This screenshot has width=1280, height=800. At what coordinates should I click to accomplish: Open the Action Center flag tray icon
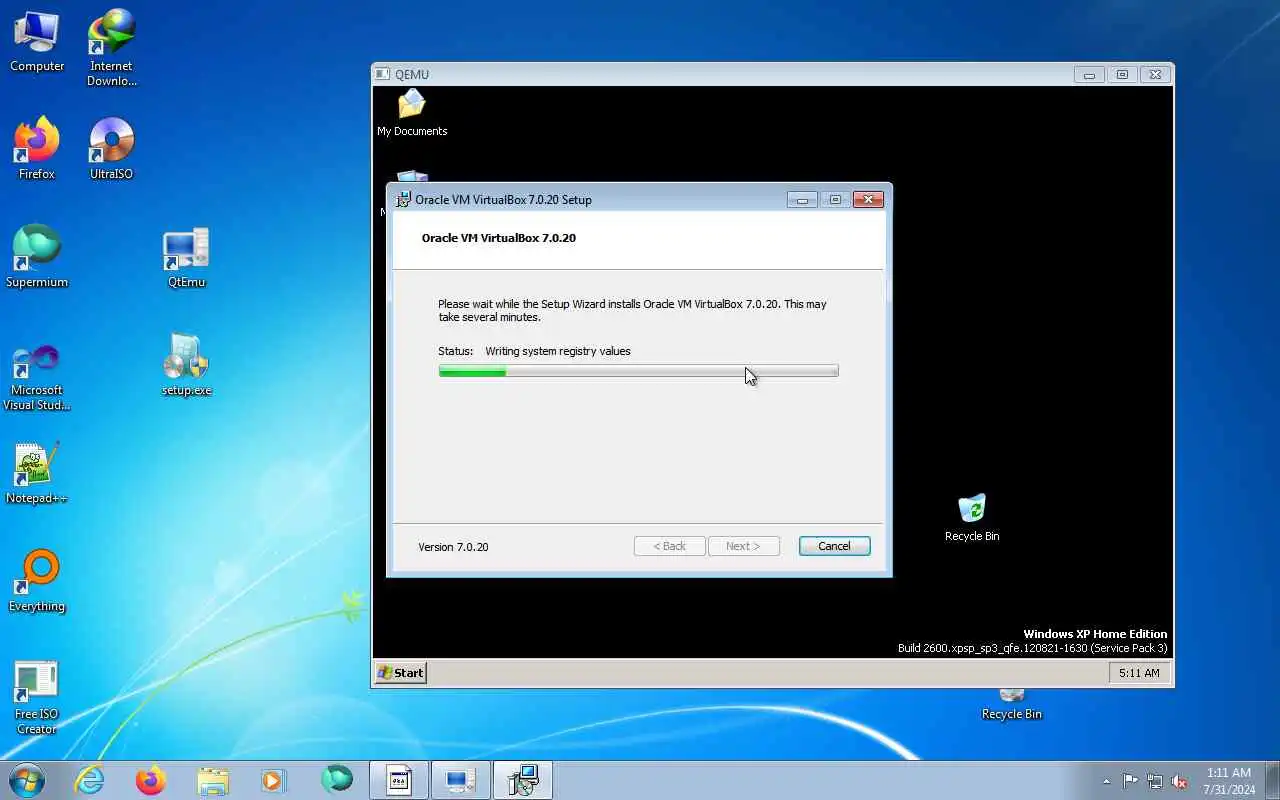click(x=1130, y=781)
